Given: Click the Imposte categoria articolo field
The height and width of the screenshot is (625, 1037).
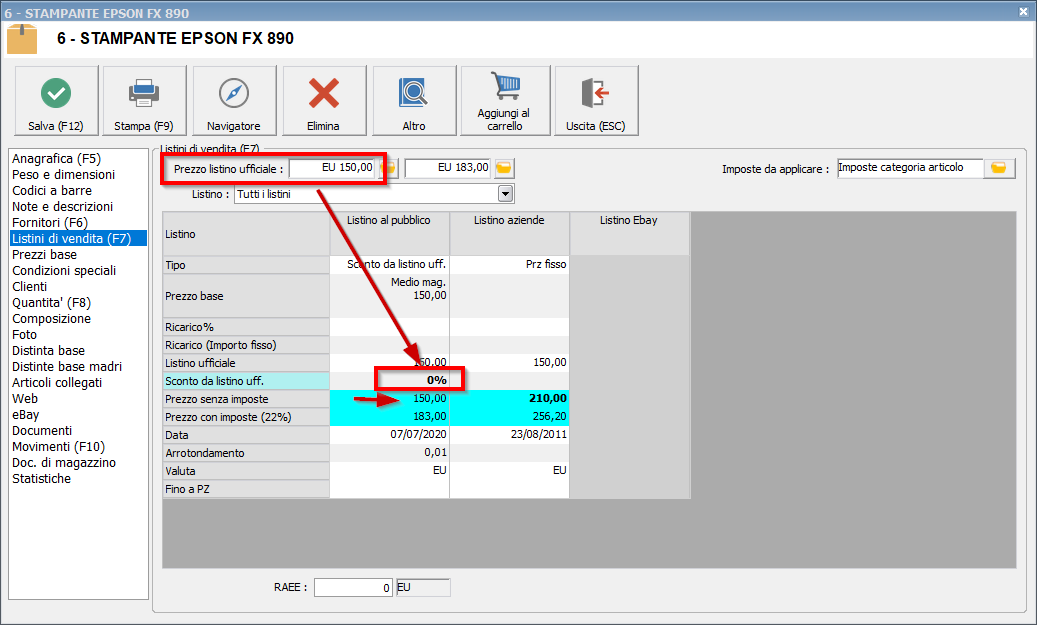Looking at the screenshot, I should pyautogui.click(x=910, y=168).
